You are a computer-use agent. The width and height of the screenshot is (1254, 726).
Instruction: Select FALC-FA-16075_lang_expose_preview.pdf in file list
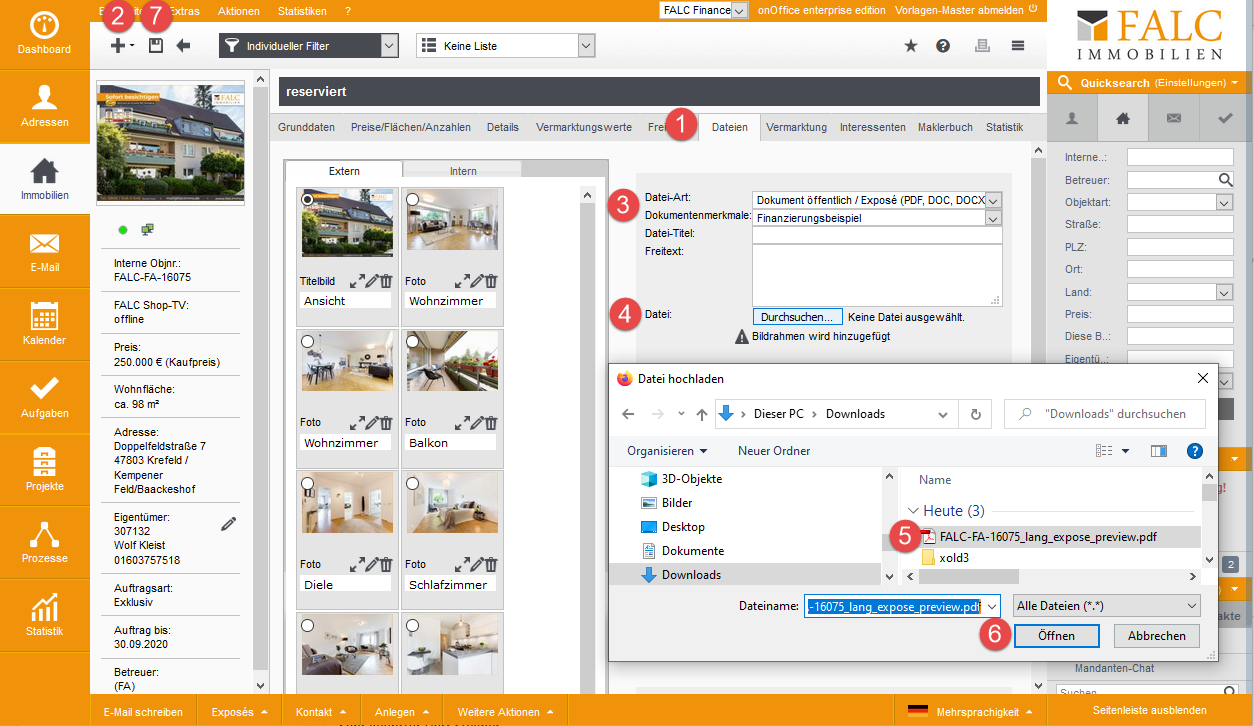point(1048,537)
